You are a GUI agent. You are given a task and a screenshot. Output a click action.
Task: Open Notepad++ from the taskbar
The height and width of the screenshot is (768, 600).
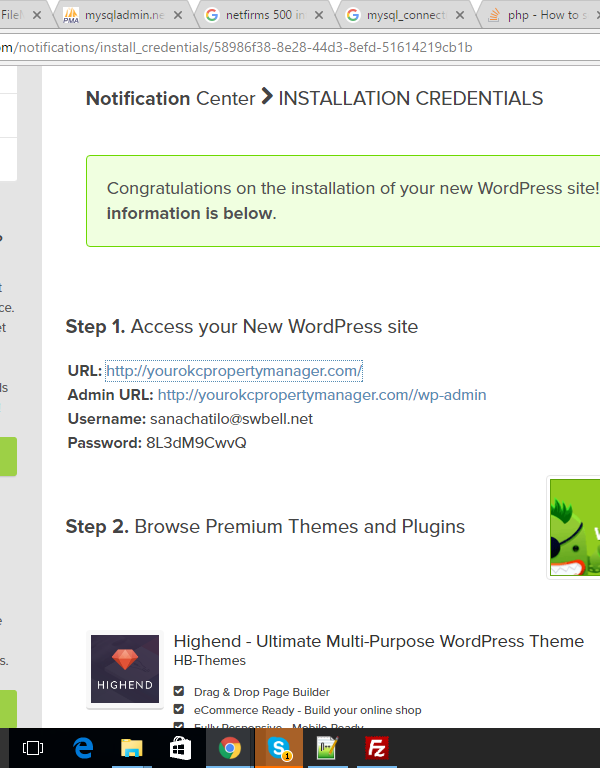tap(327, 748)
